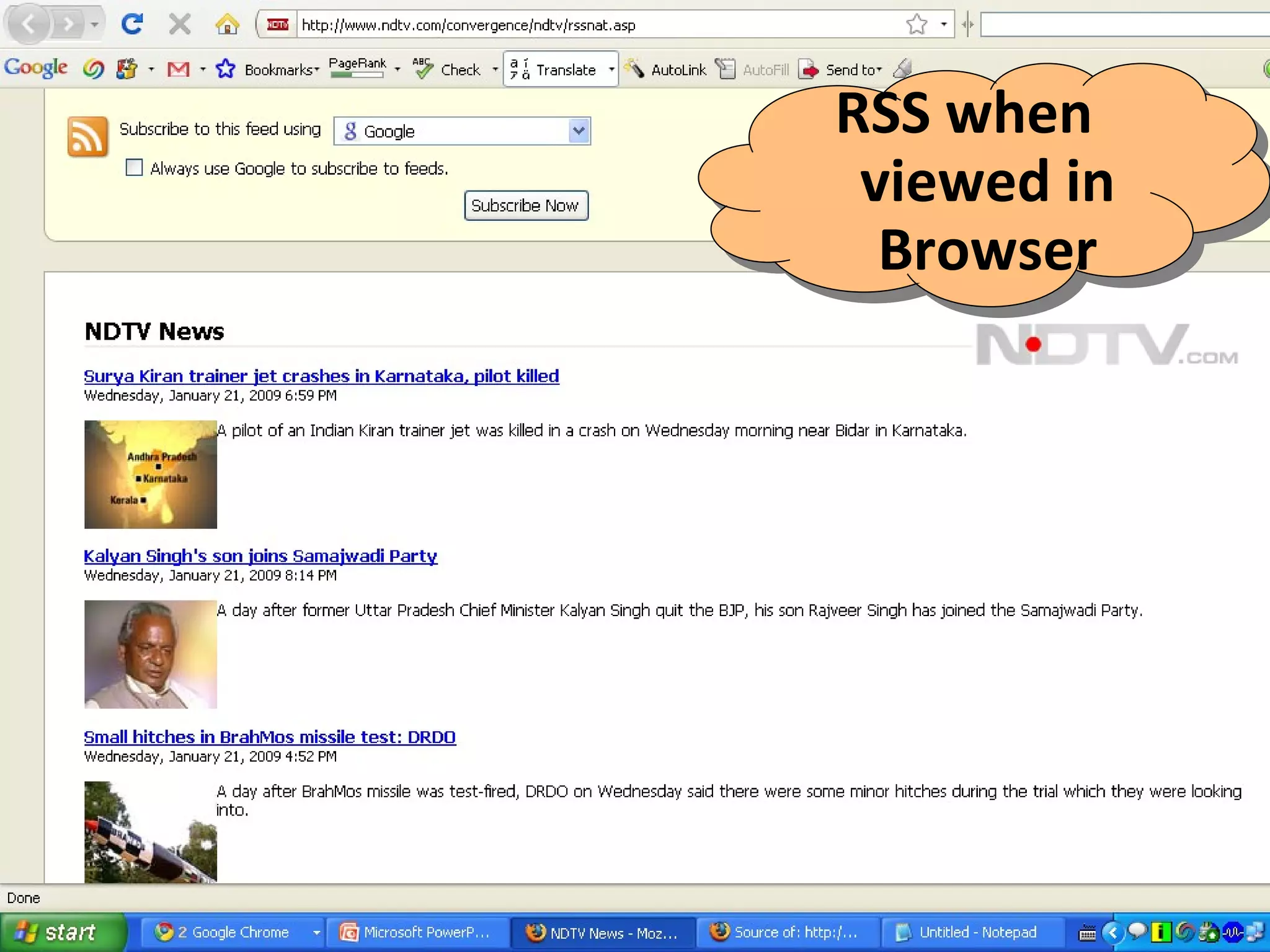Expand the Check options dropdown arrow
The height and width of the screenshot is (952, 1270).
495,69
